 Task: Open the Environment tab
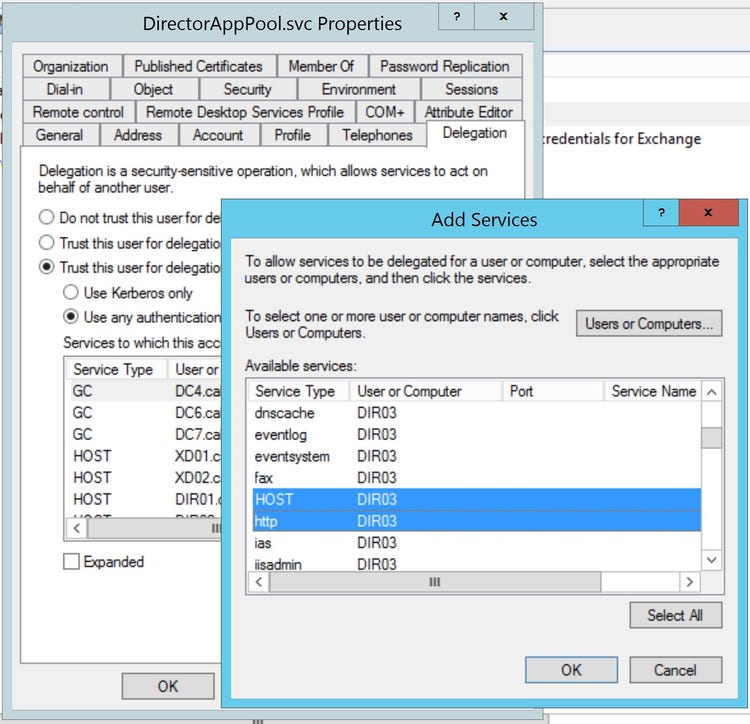click(x=359, y=89)
